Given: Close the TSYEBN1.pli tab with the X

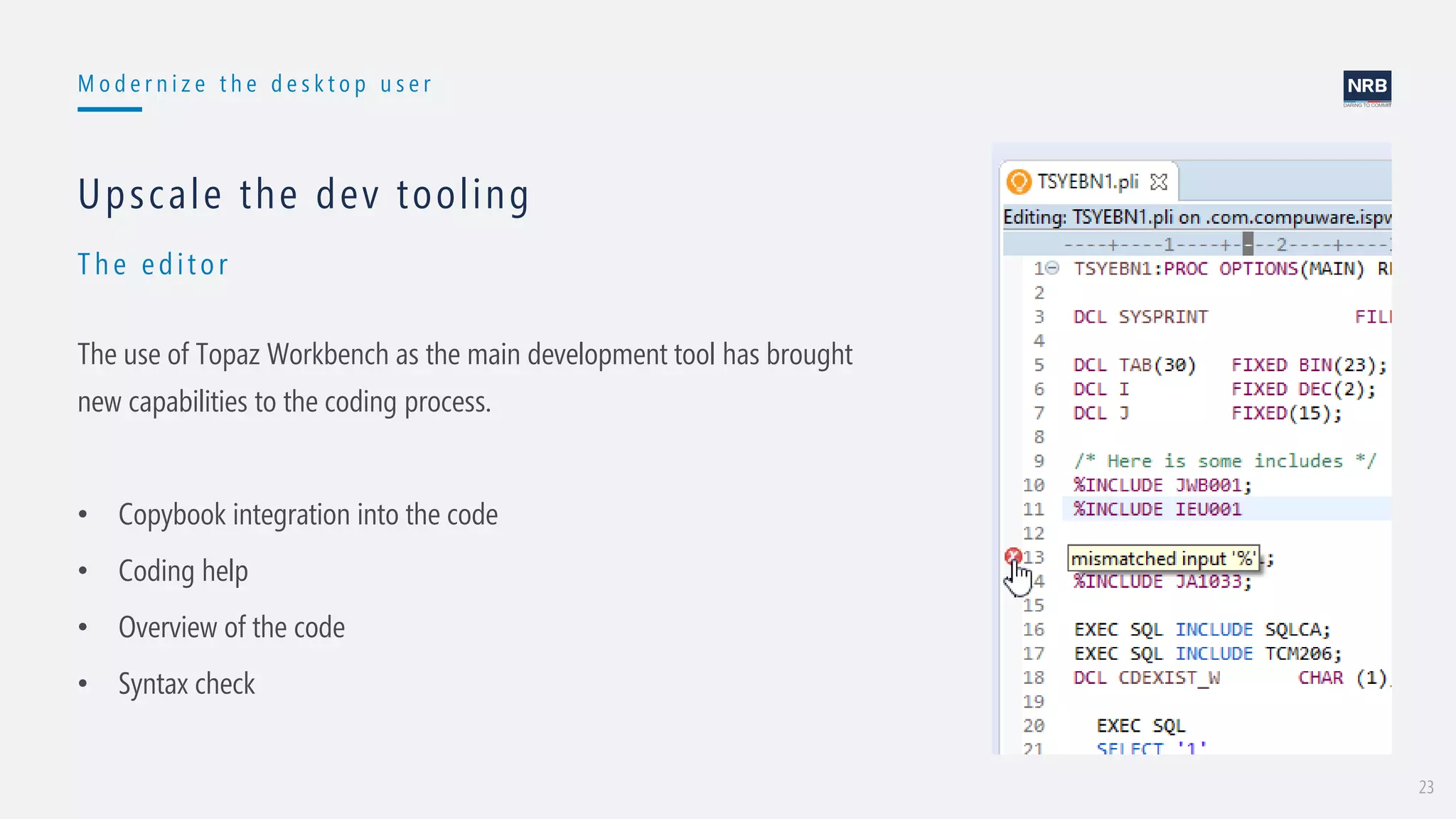Looking at the screenshot, I should [x=1159, y=182].
